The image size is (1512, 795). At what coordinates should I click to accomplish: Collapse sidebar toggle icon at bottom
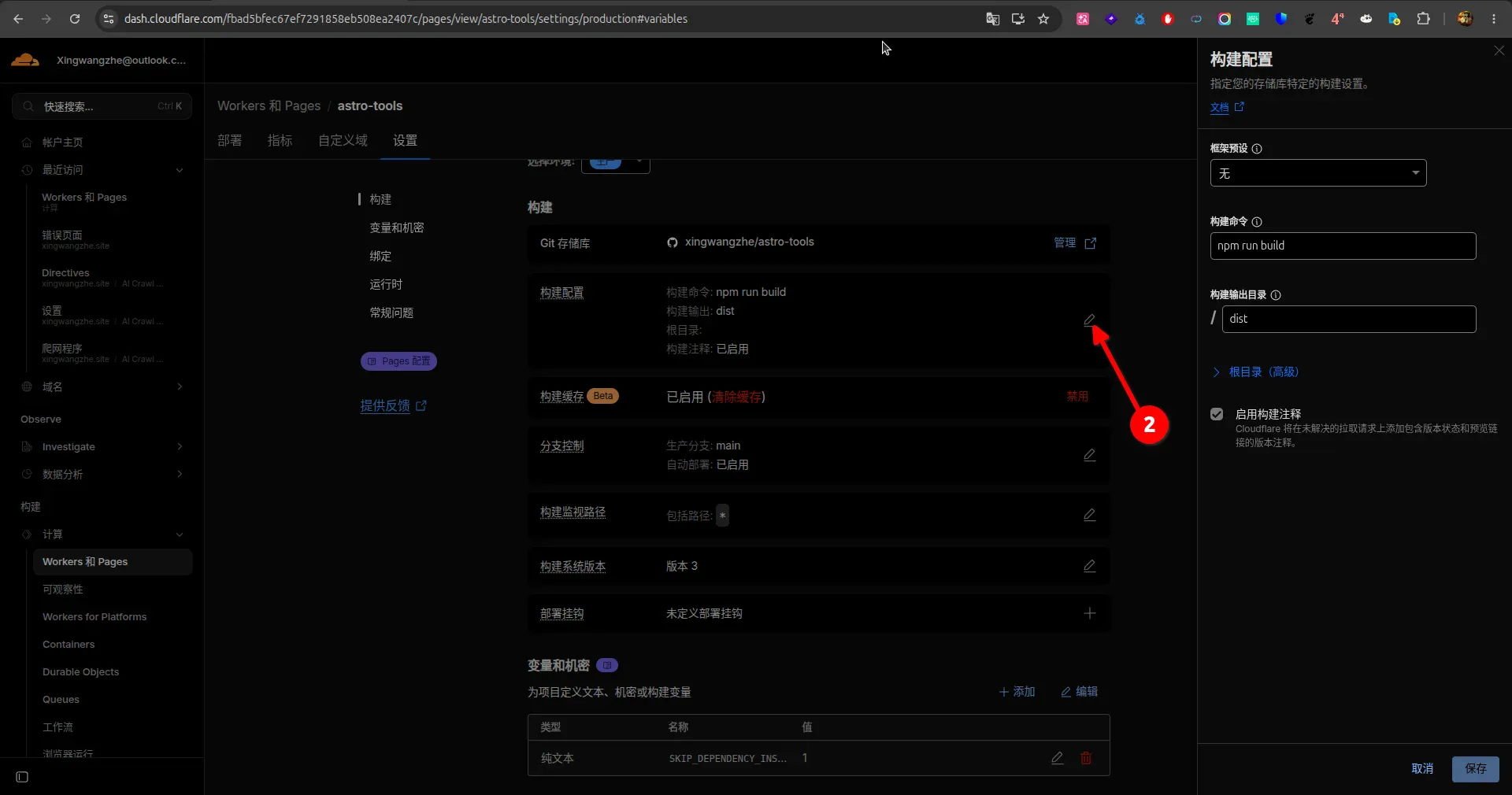point(22,777)
